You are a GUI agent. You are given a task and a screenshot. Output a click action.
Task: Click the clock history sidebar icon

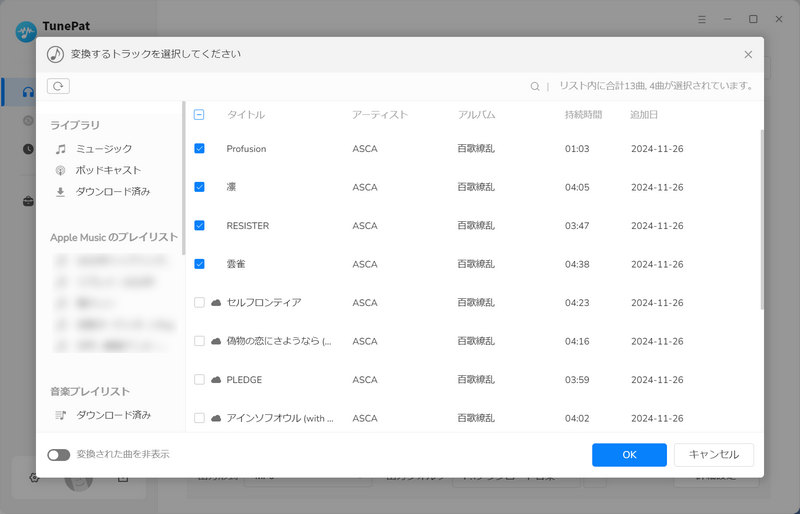pyautogui.click(x=28, y=149)
